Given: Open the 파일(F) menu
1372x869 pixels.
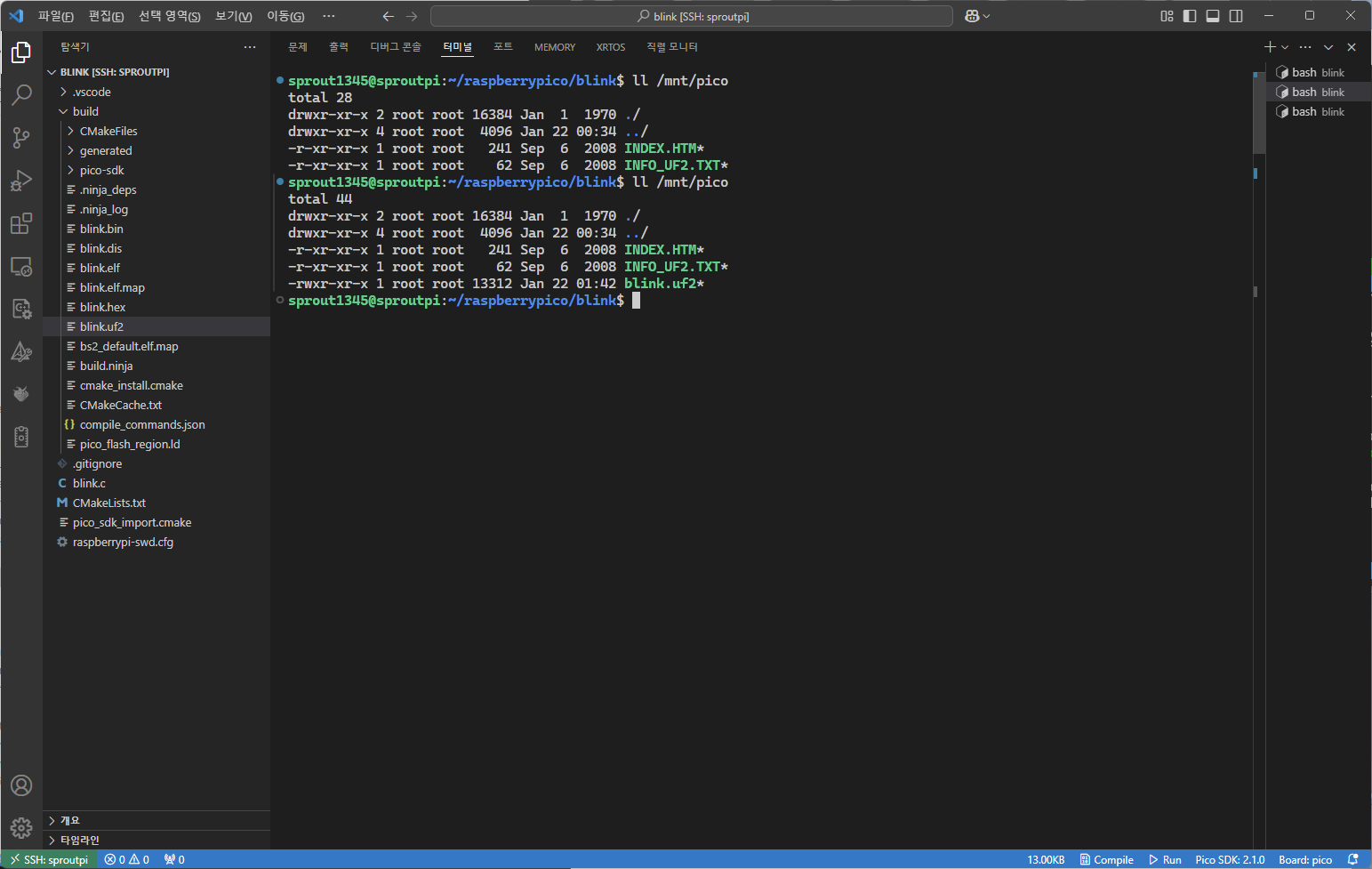Looking at the screenshot, I should (x=56, y=16).
